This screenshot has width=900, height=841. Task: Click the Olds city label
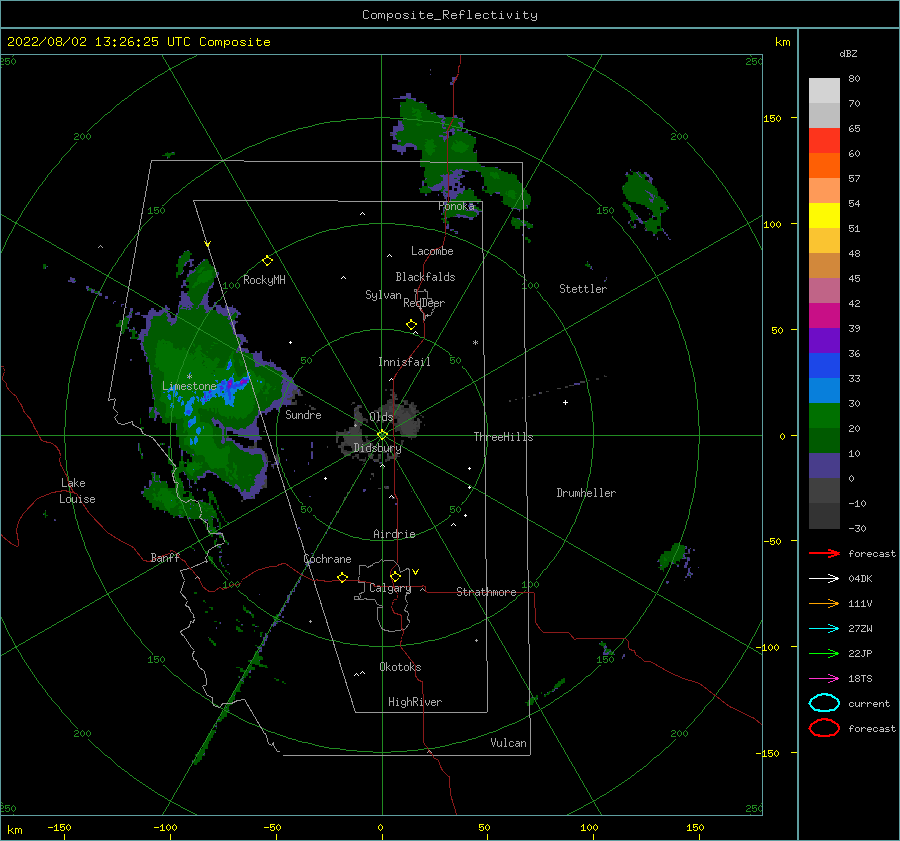click(x=381, y=417)
